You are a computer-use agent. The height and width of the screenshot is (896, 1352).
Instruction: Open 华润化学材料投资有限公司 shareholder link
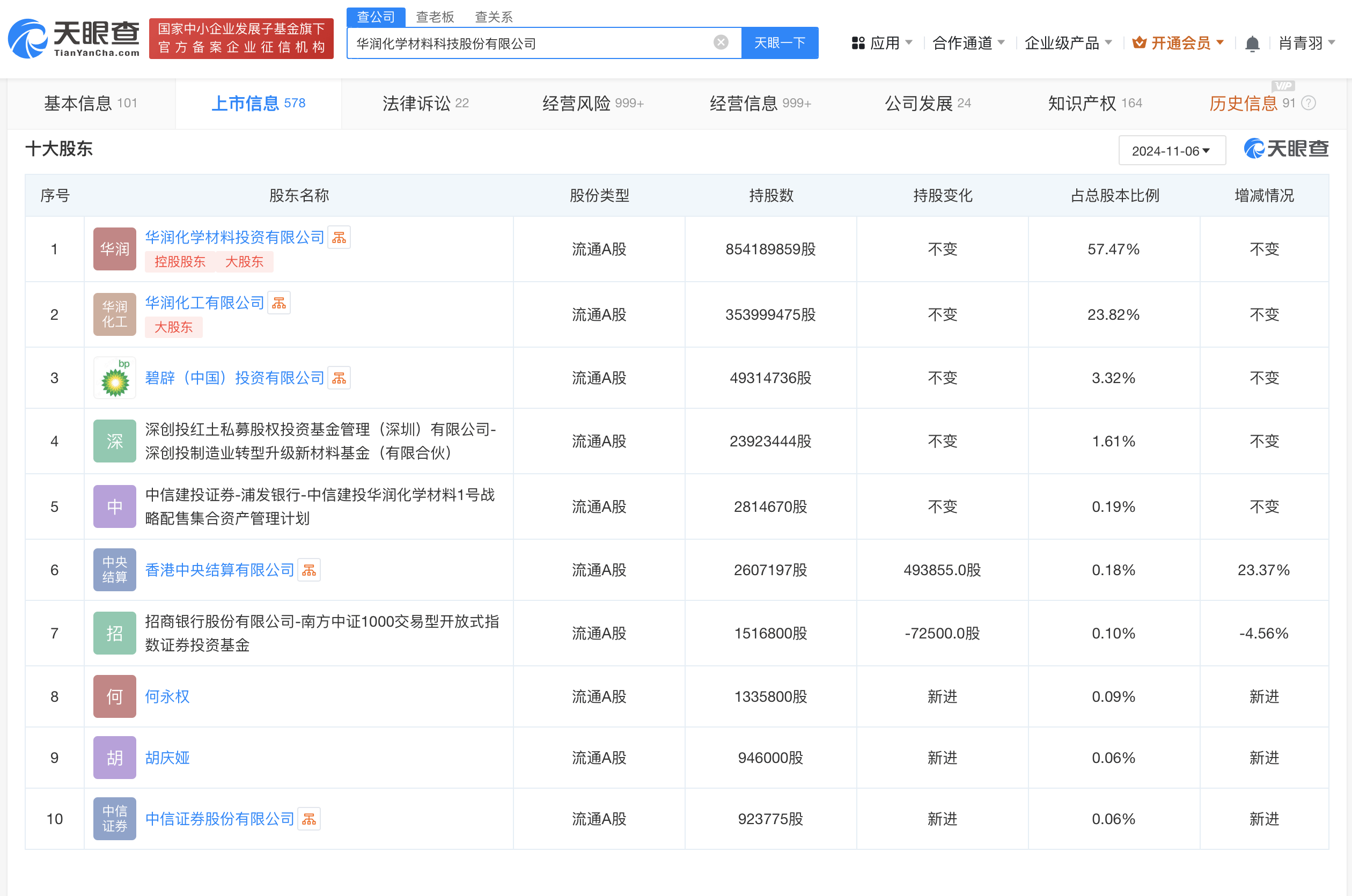[235, 237]
